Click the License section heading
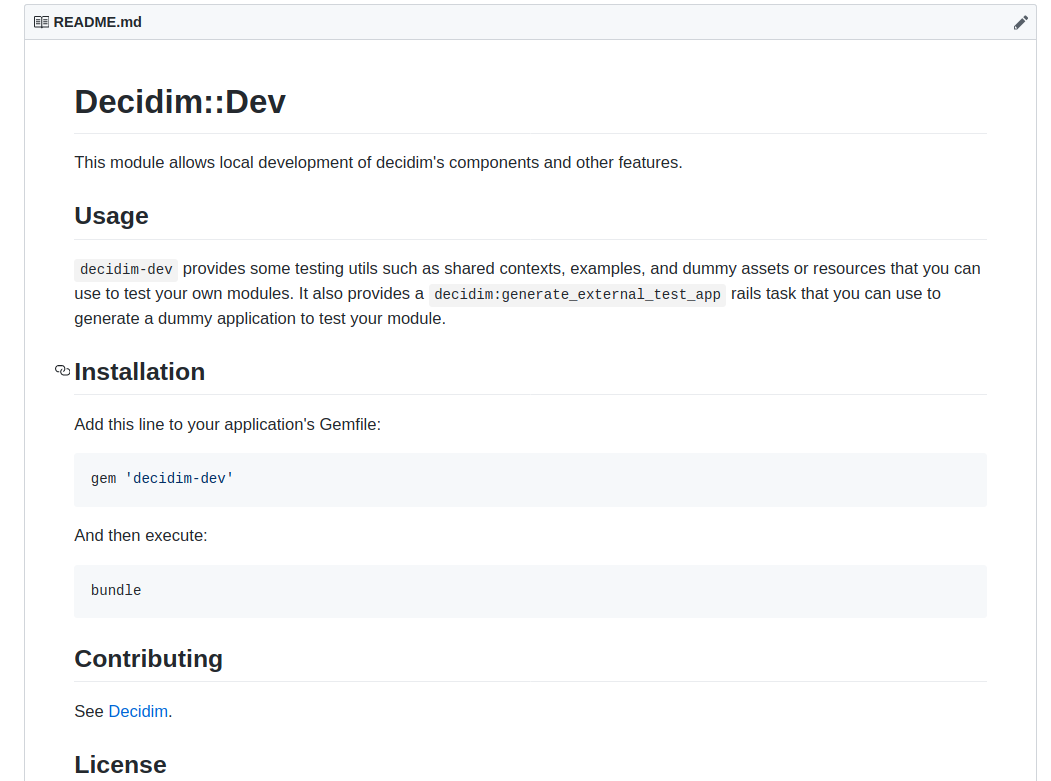1051x781 pixels. [x=120, y=764]
